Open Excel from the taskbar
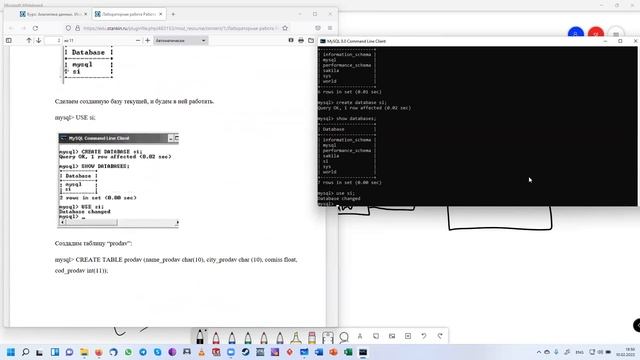This screenshot has height=360, width=640. tap(348, 352)
